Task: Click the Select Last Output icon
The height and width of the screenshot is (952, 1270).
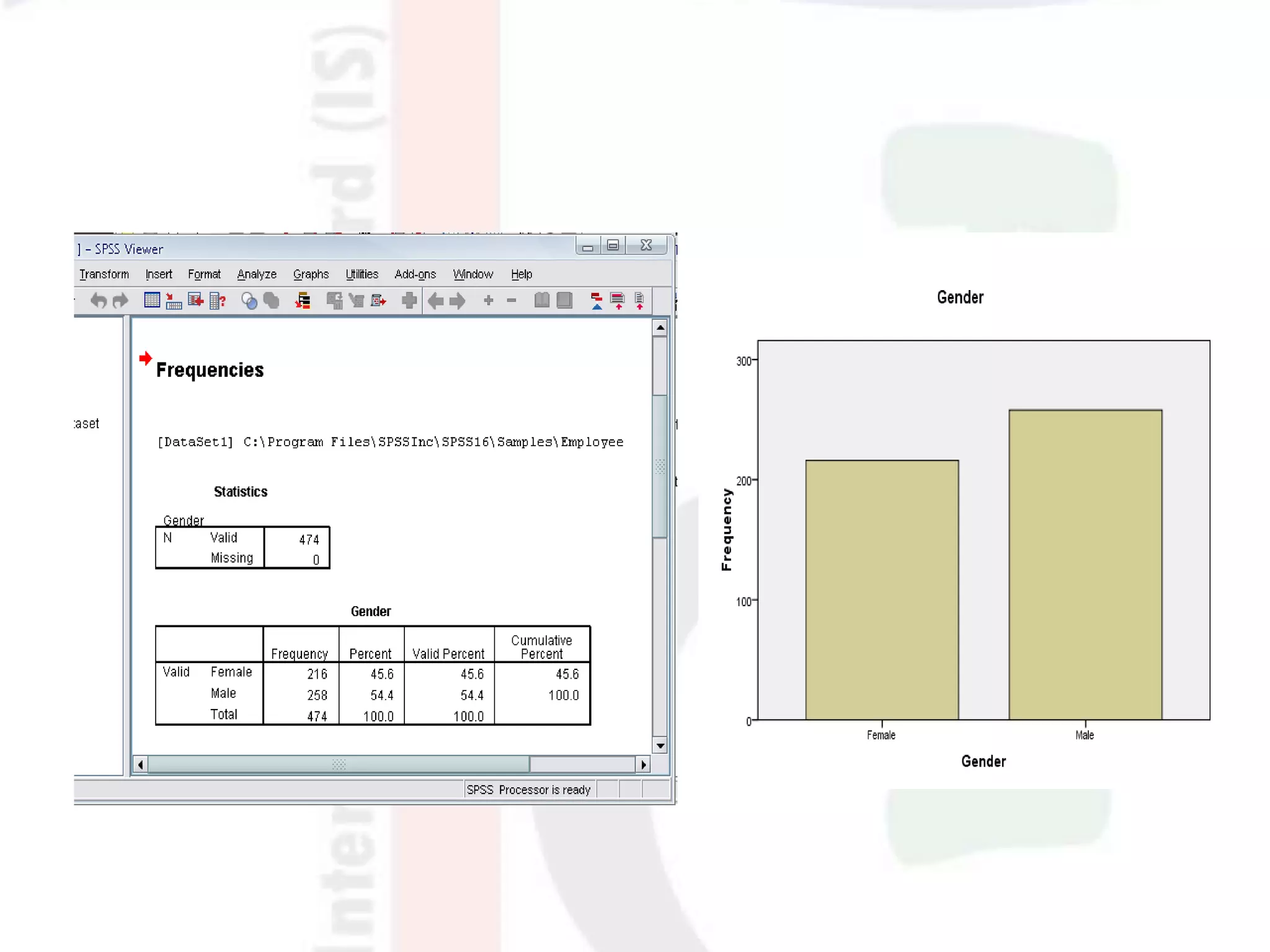Action: 303,301
